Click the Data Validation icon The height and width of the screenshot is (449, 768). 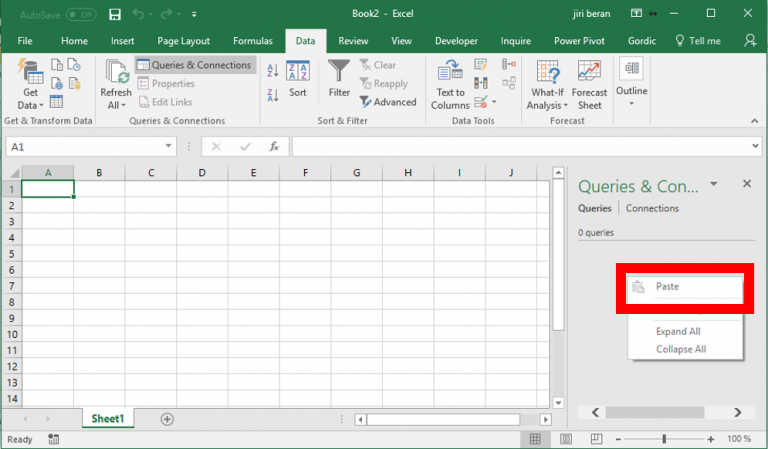(x=480, y=102)
